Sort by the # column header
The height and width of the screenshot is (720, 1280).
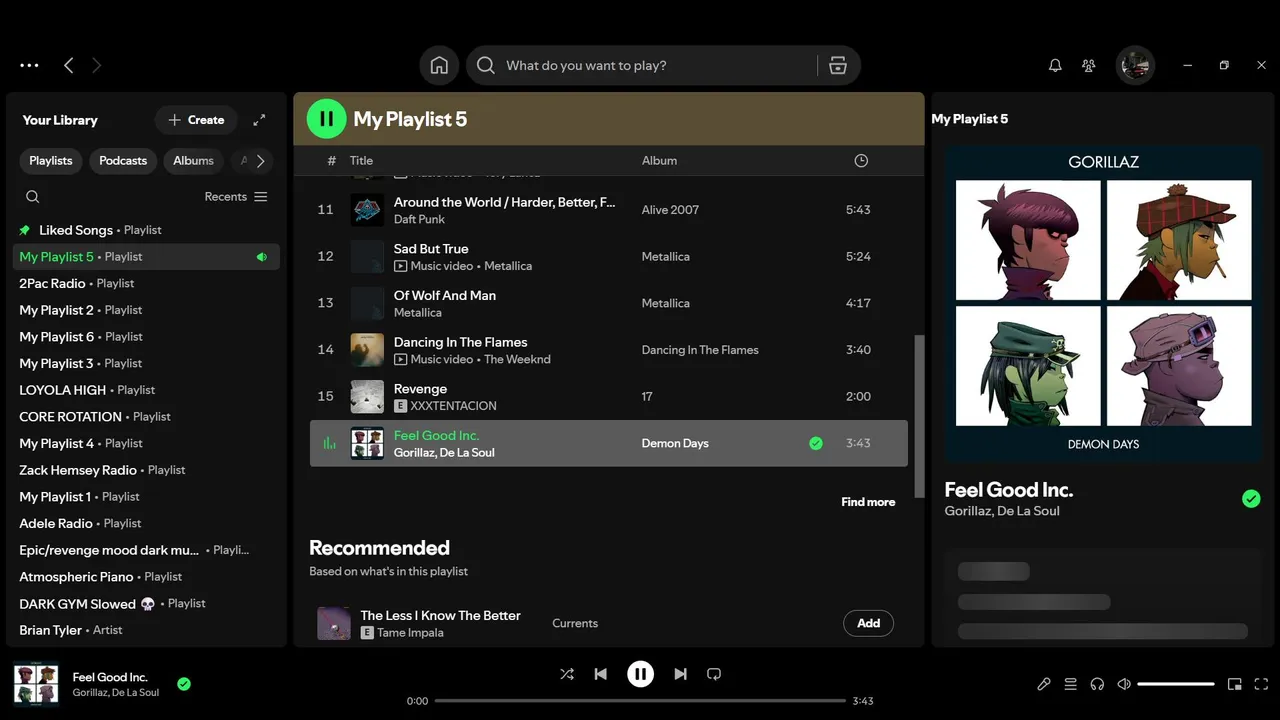[332, 160]
